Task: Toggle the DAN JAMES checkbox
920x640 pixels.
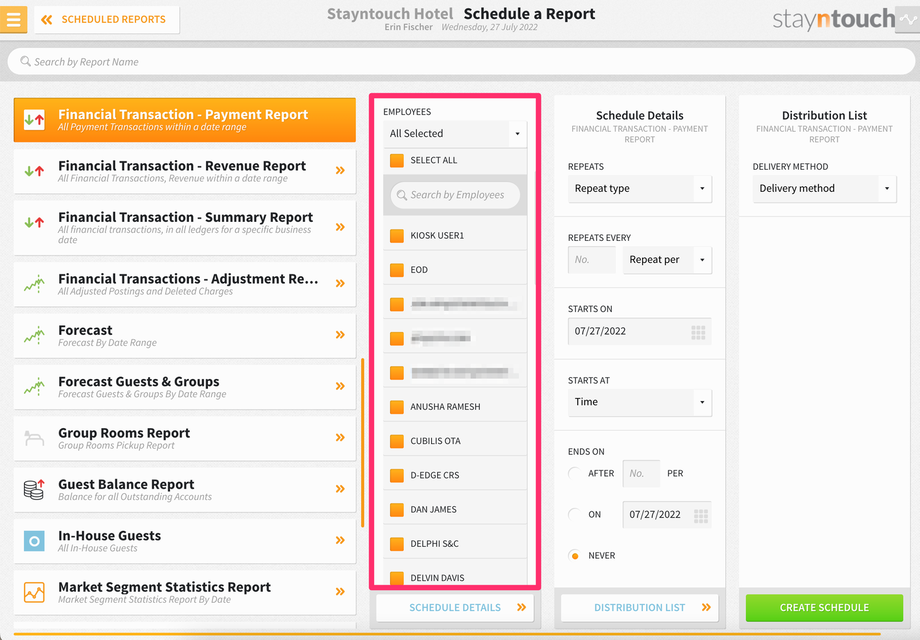Action: 397,510
